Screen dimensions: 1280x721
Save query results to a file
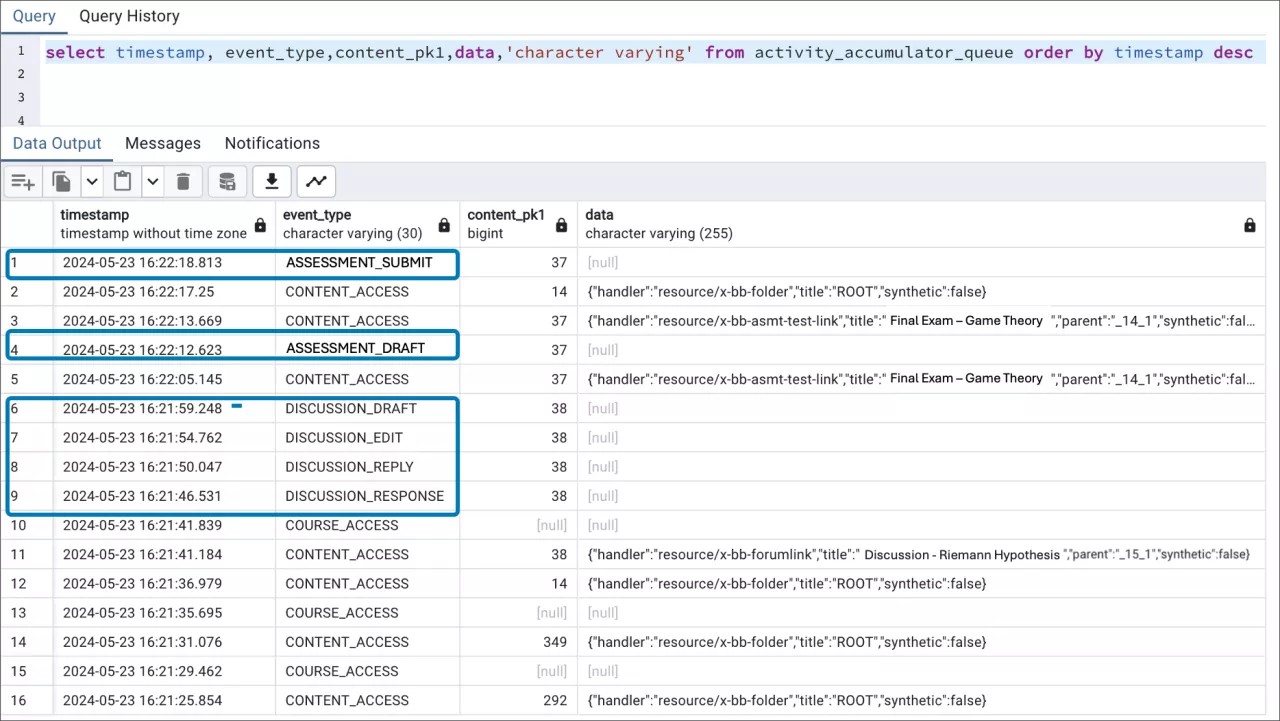pos(271,181)
